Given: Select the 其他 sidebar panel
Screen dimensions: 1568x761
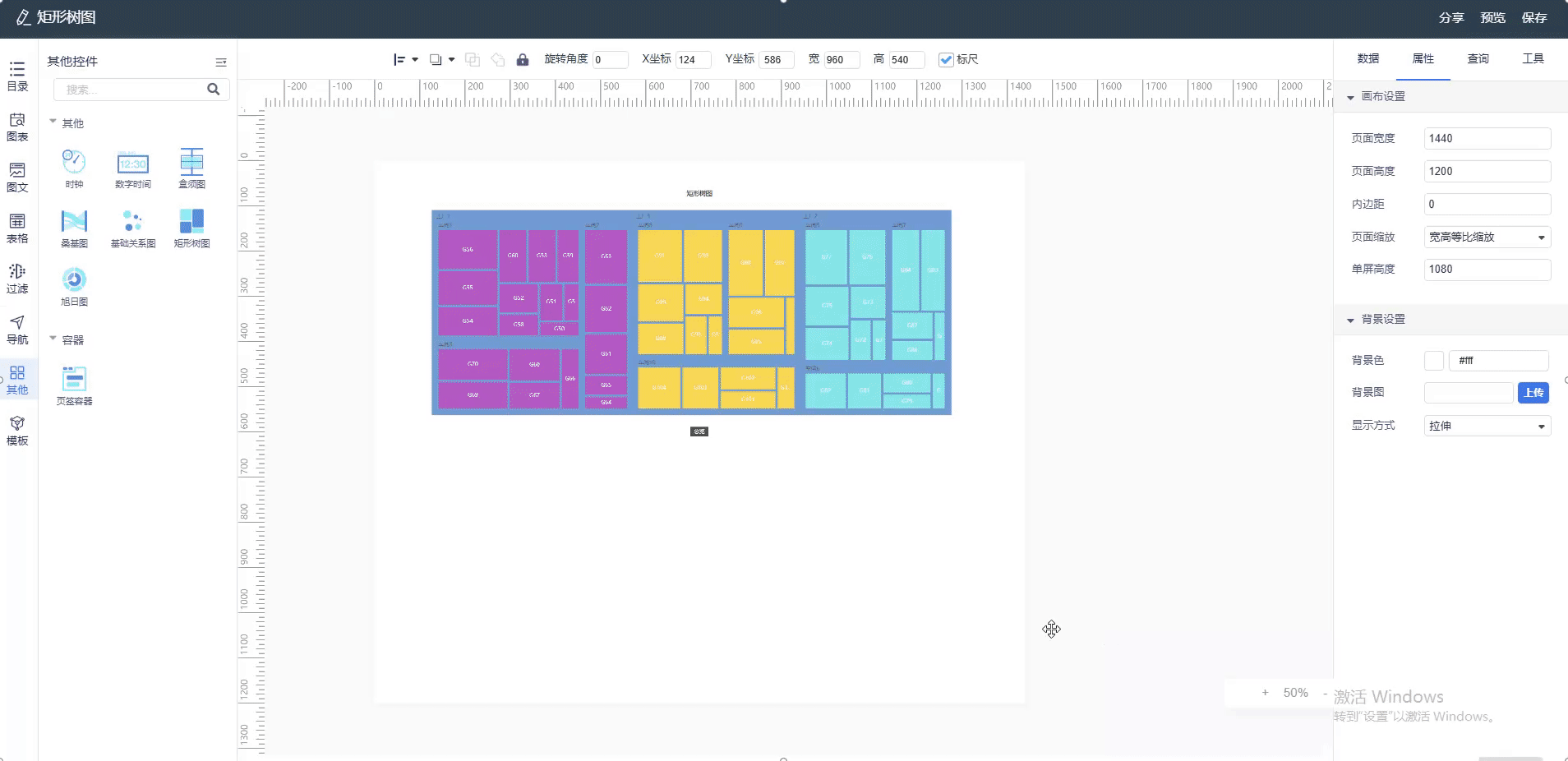Looking at the screenshot, I should click(x=17, y=380).
